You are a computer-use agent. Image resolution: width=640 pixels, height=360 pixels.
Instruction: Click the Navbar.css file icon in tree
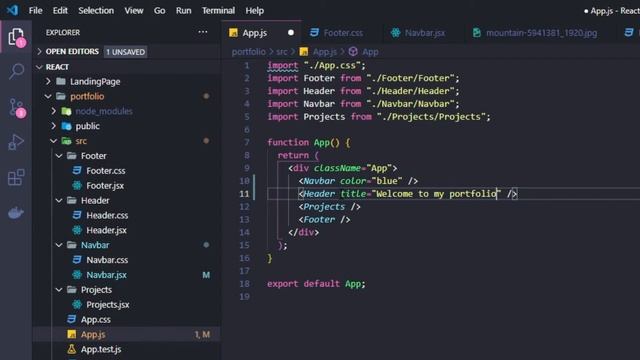point(77,260)
